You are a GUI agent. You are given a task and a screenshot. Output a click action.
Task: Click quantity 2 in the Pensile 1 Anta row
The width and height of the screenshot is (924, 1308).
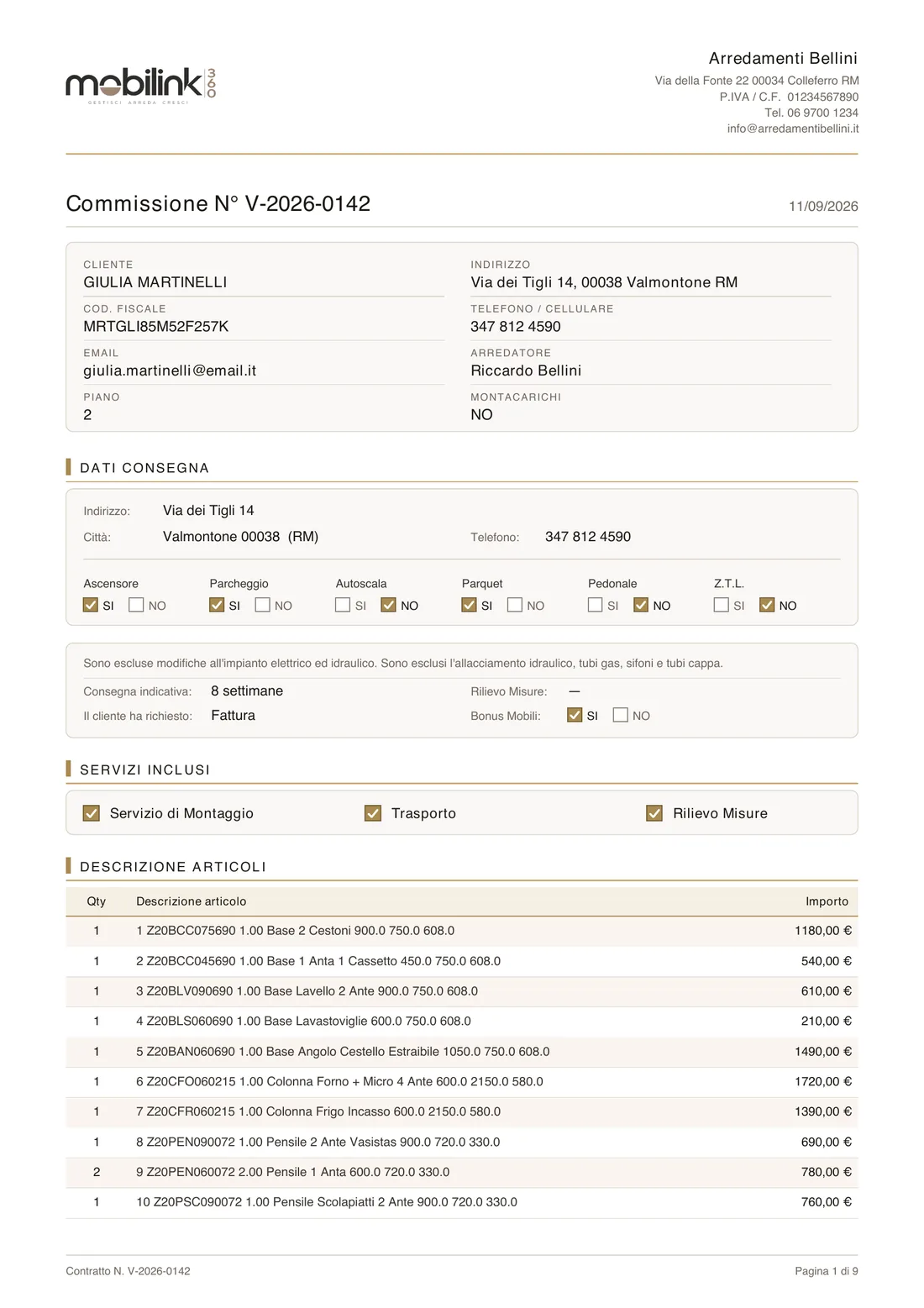[97, 1172]
